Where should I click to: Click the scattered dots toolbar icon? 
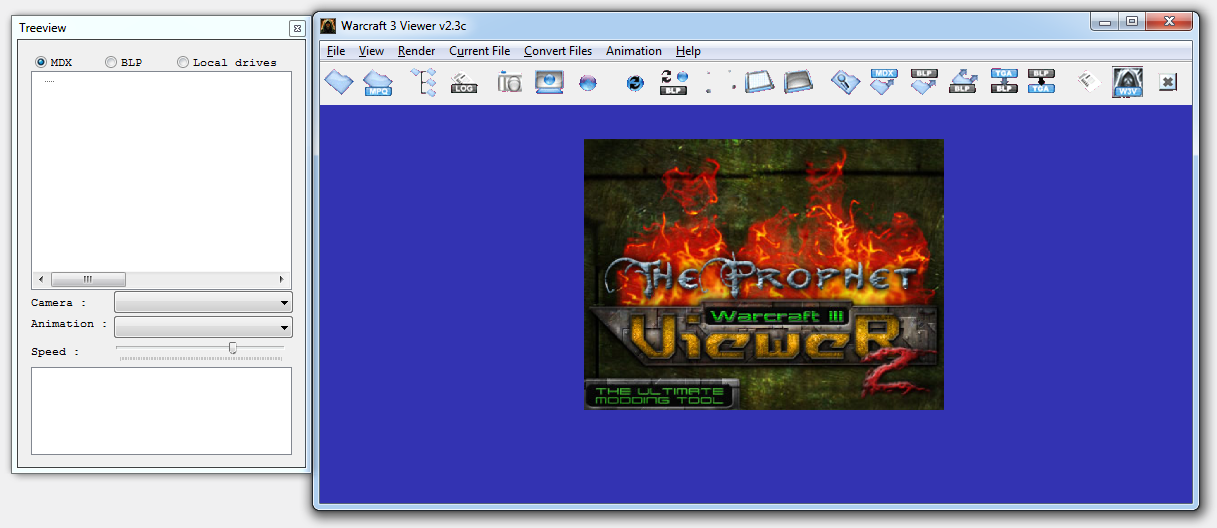coord(720,82)
